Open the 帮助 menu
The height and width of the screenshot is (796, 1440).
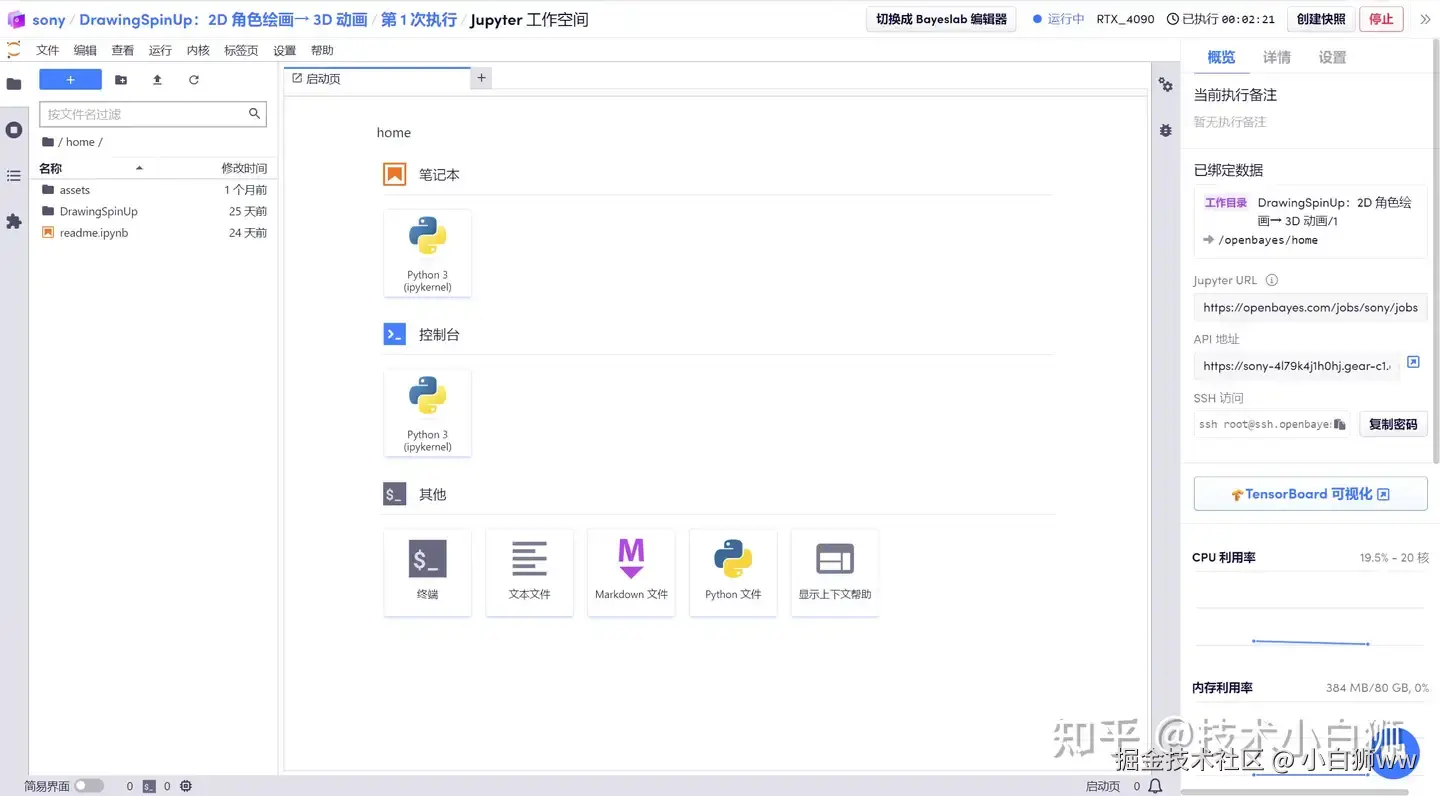pyautogui.click(x=322, y=50)
